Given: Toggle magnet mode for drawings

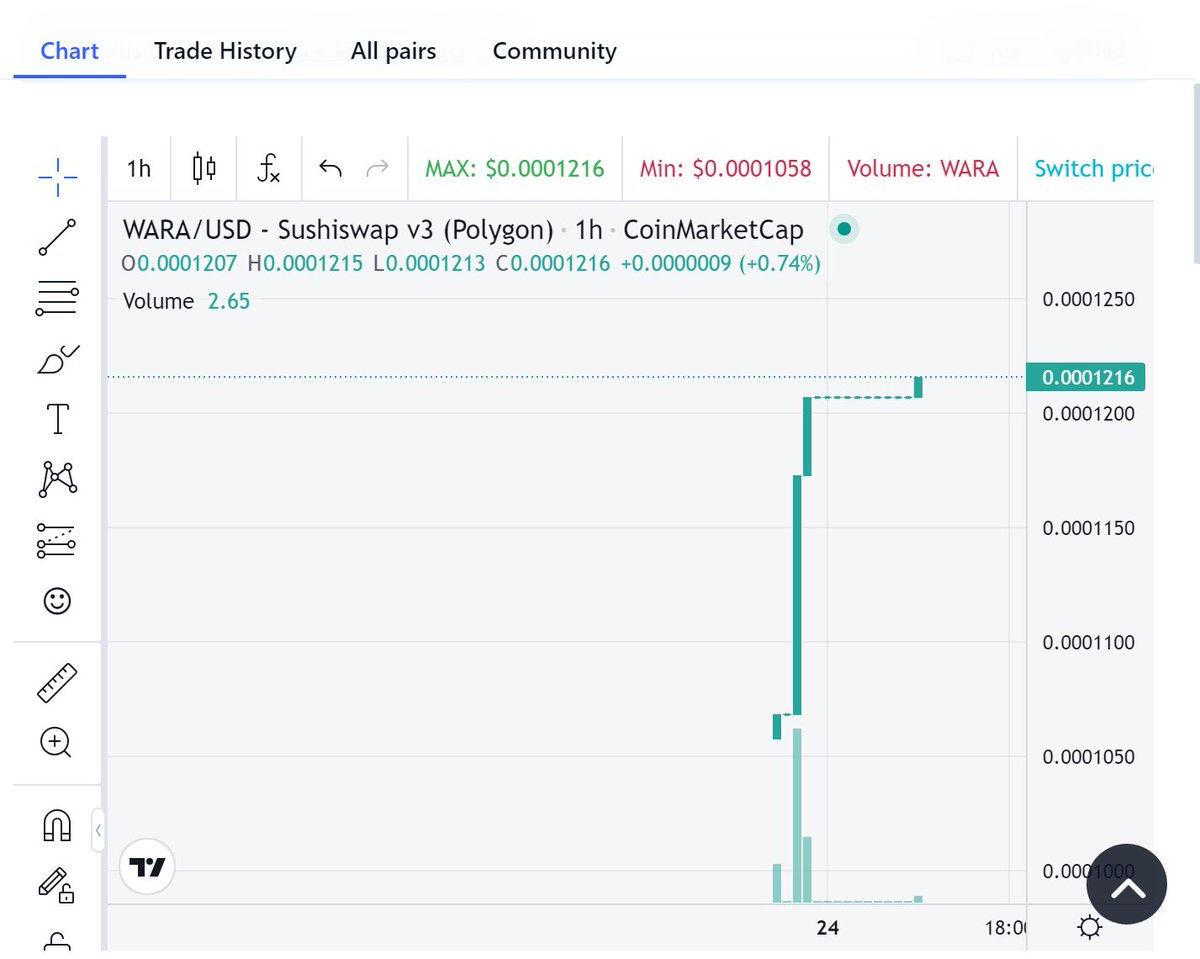Looking at the screenshot, I should 57,825.
